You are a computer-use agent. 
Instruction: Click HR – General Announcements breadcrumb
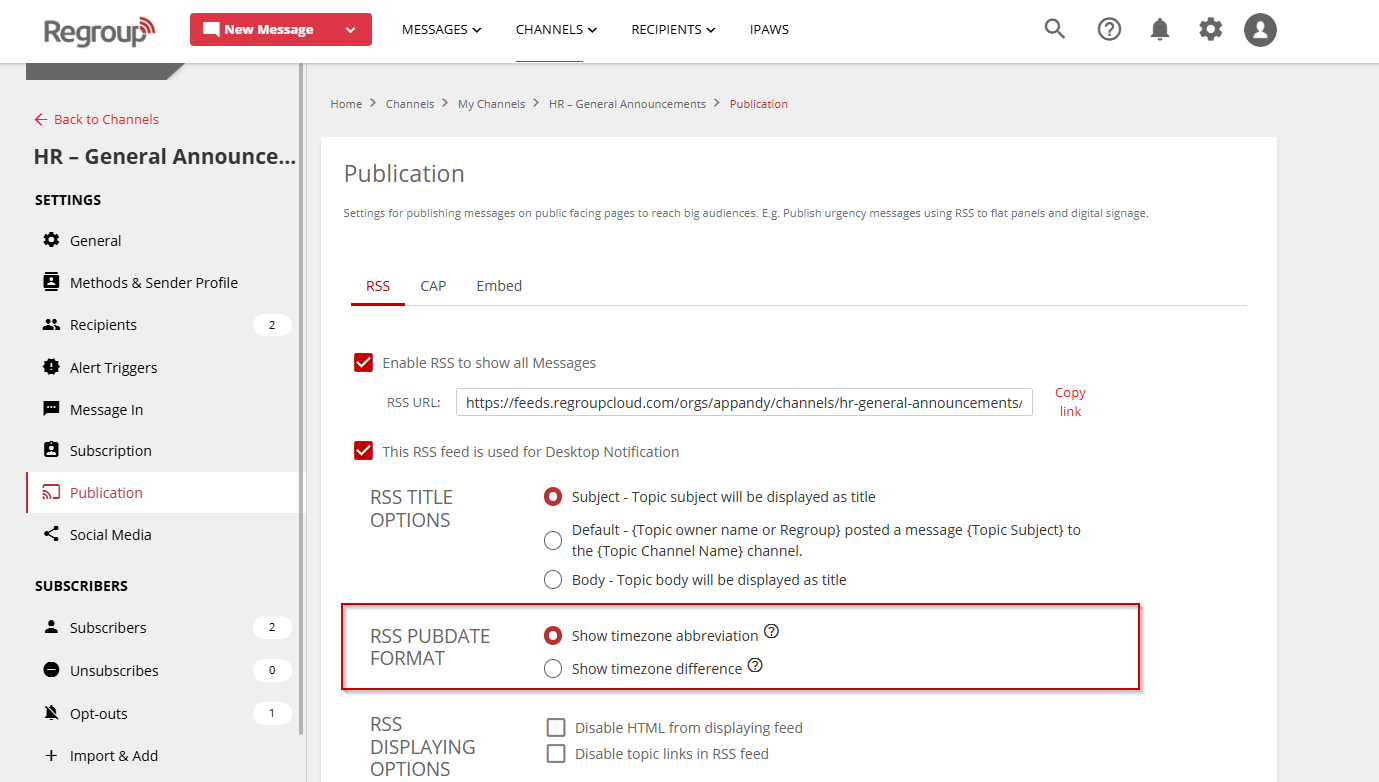627,104
